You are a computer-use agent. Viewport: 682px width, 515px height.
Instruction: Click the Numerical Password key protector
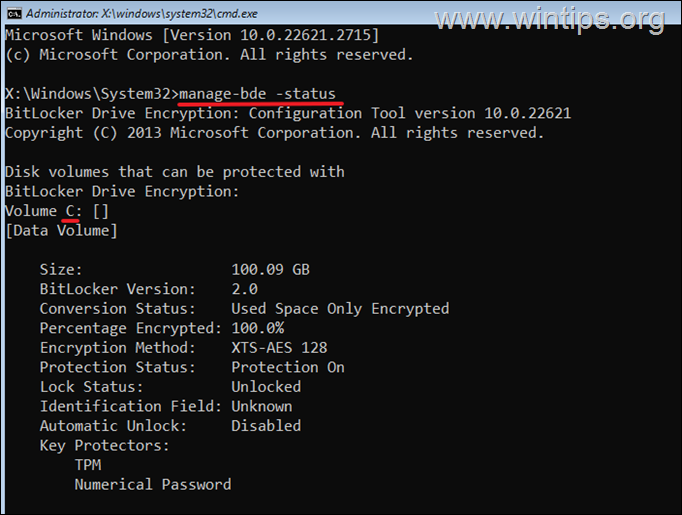[x=152, y=484]
